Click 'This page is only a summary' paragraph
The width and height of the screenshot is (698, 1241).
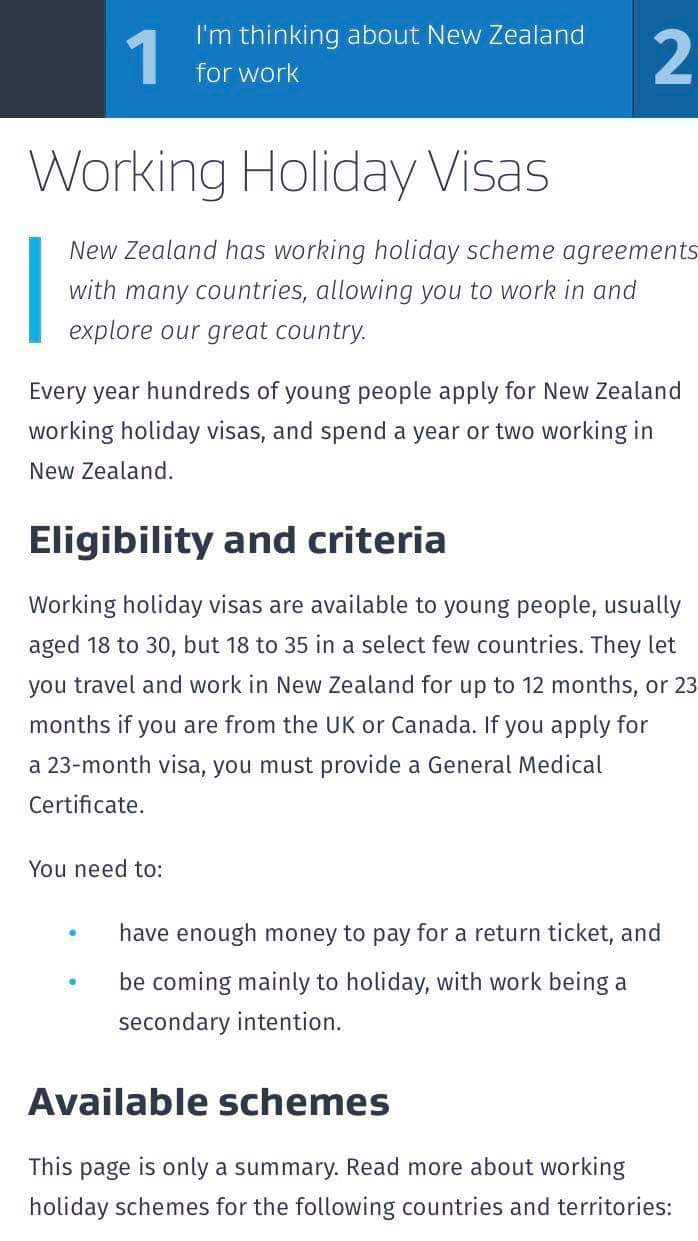coord(350,1187)
